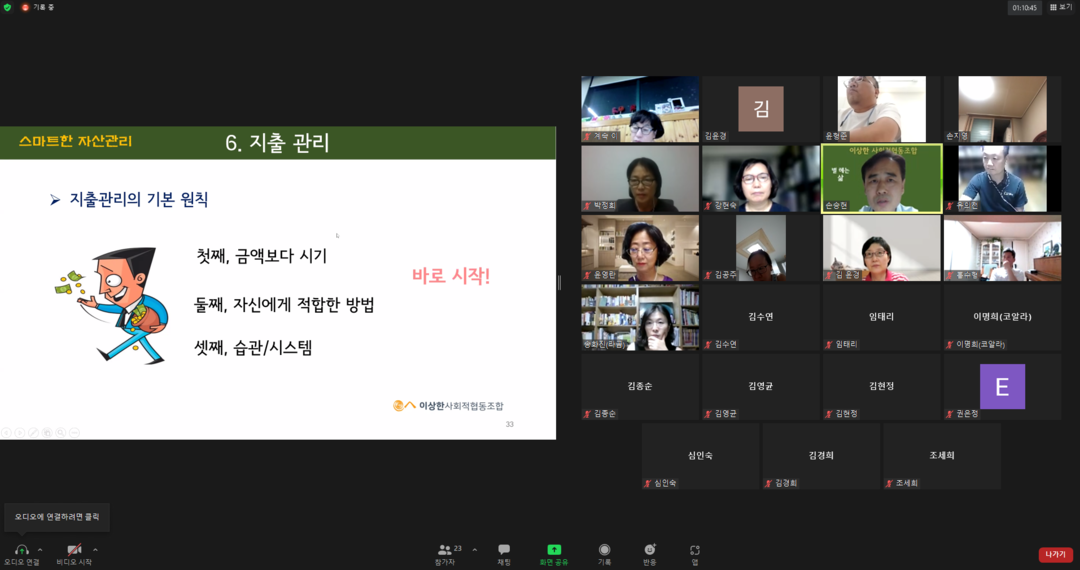Click slide text 첫째, 금액보다 시기
This screenshot has height=570, width=1080.
pos(262,256)
